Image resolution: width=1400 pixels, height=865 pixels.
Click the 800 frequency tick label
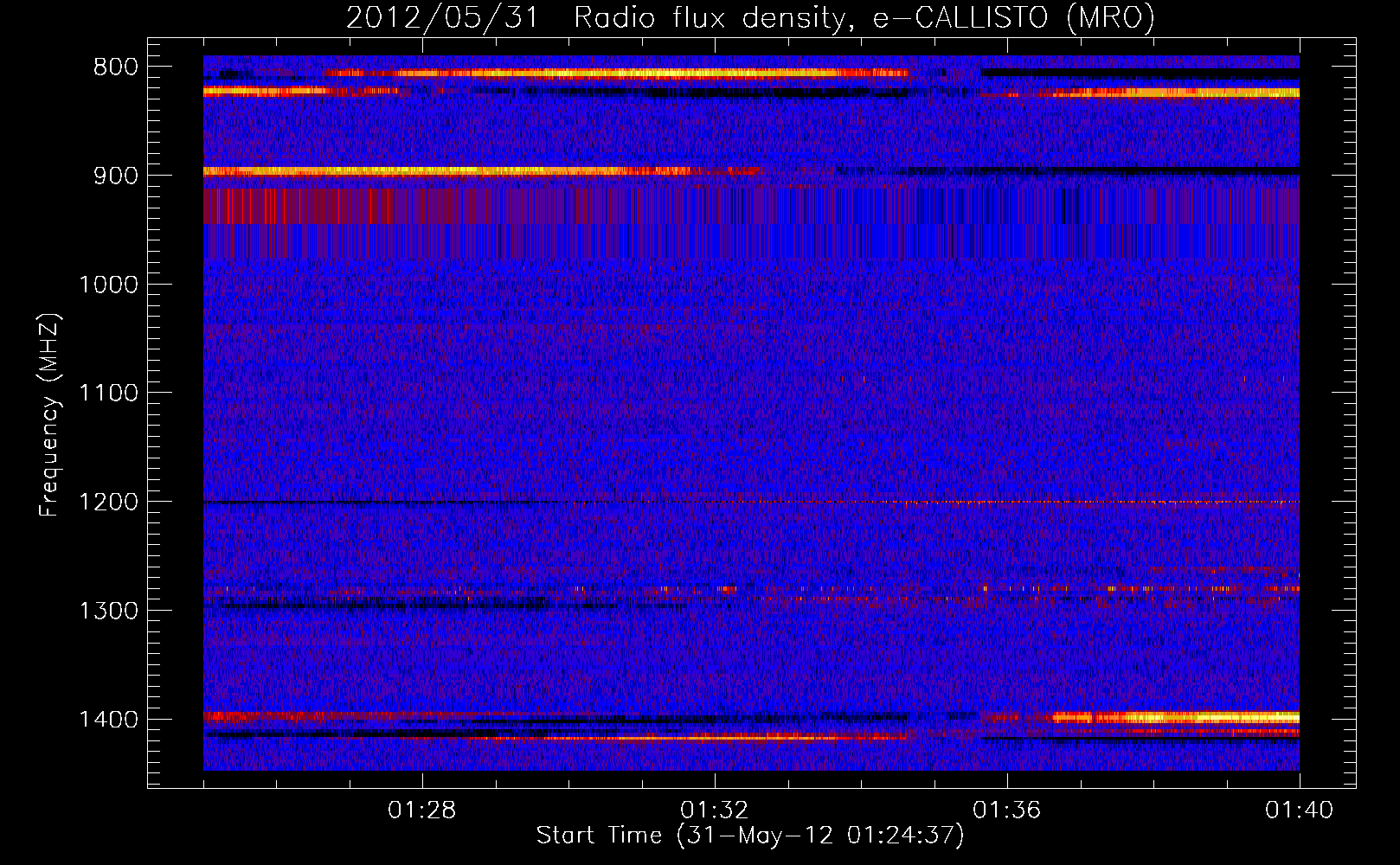point(116,67)
